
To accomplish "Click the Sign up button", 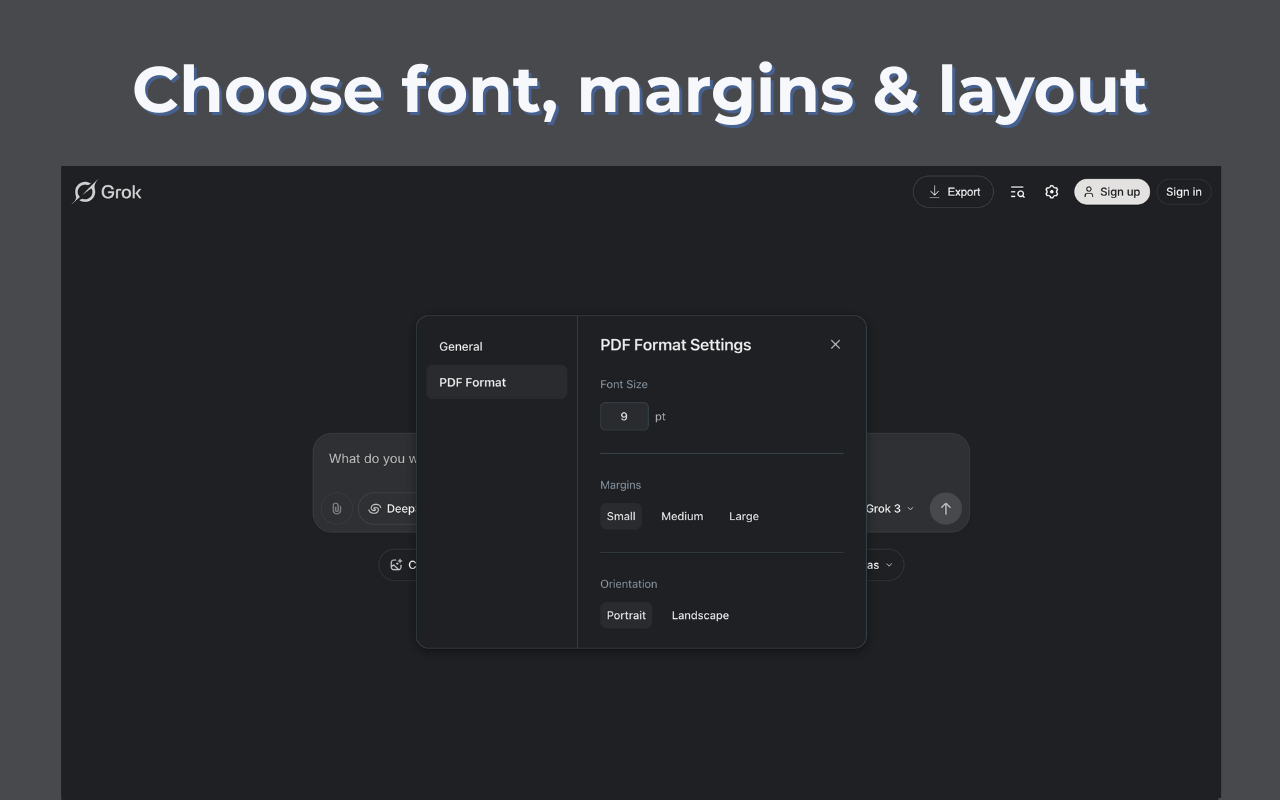I will pos(1112,192).
